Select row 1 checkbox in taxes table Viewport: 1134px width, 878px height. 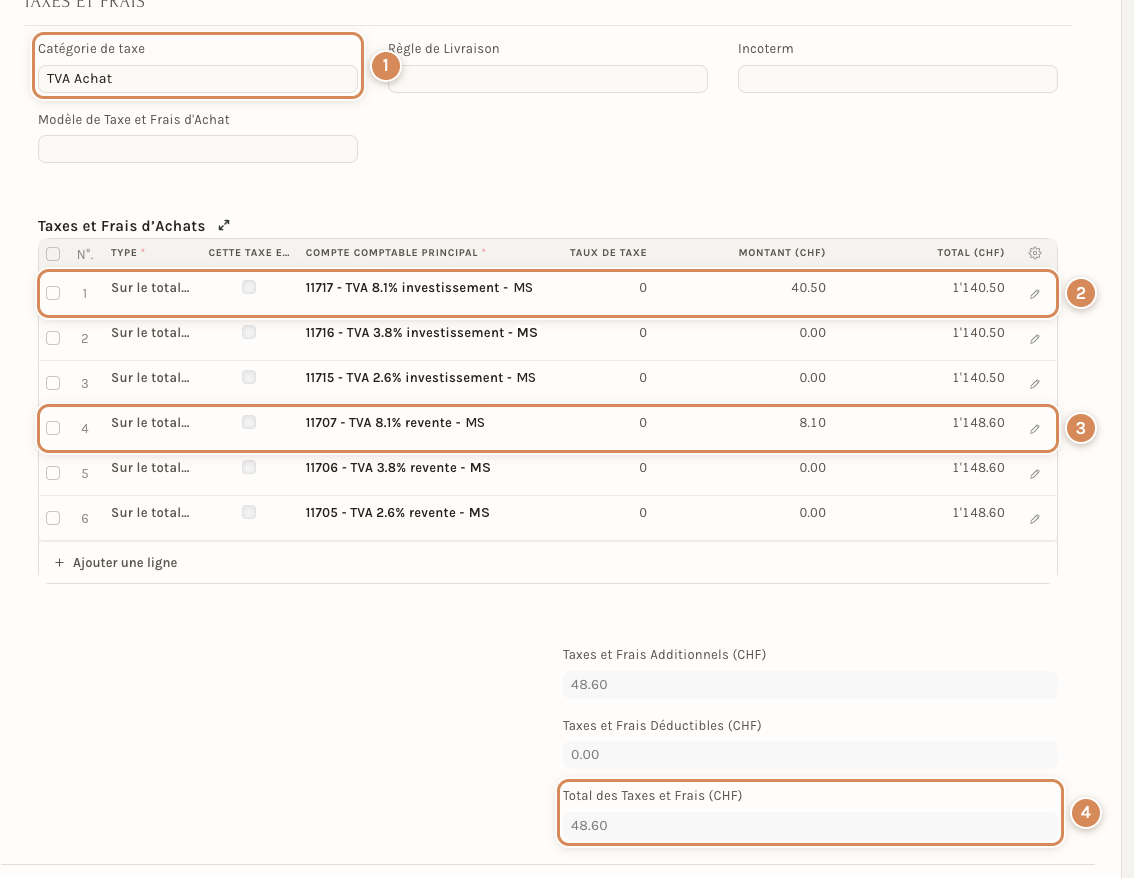click(53, 293)
